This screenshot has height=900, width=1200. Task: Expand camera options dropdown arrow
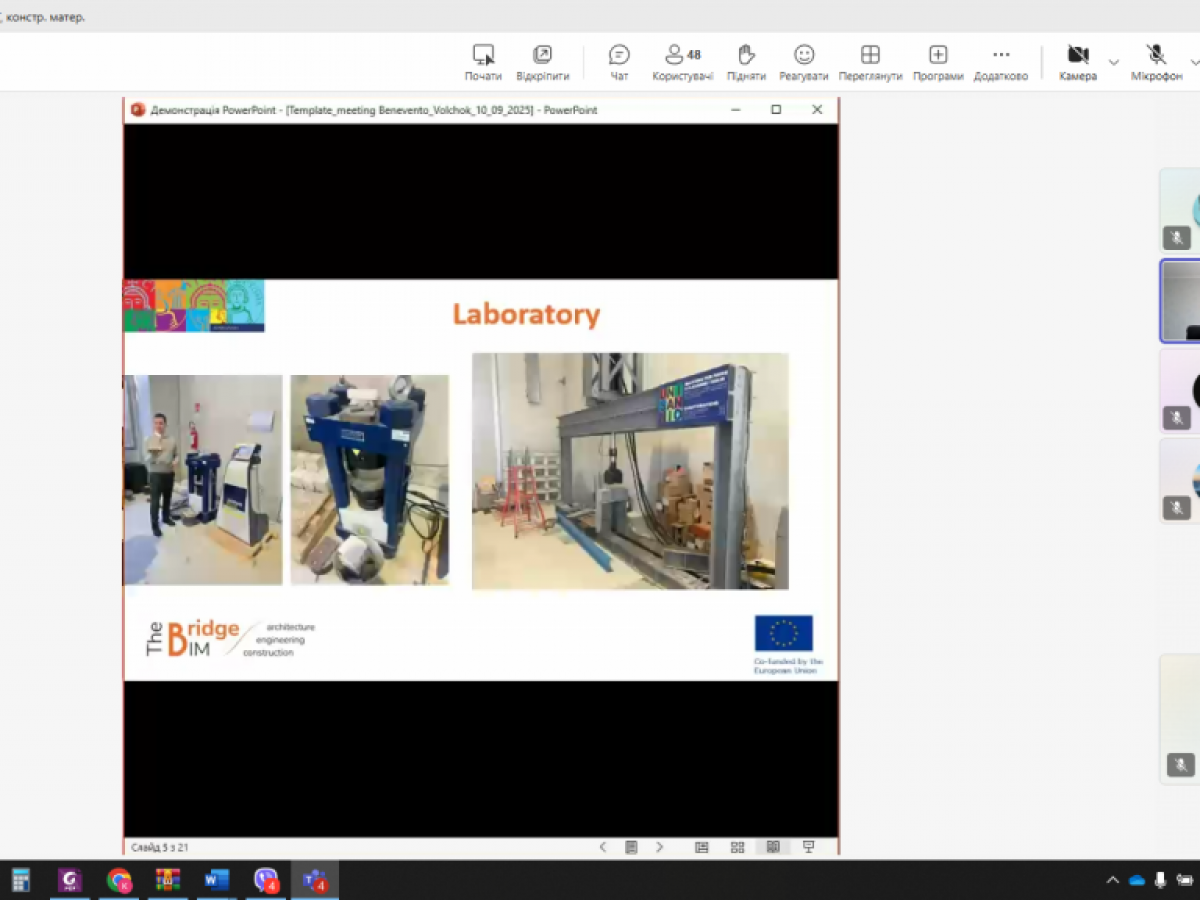coord(1113,62)
